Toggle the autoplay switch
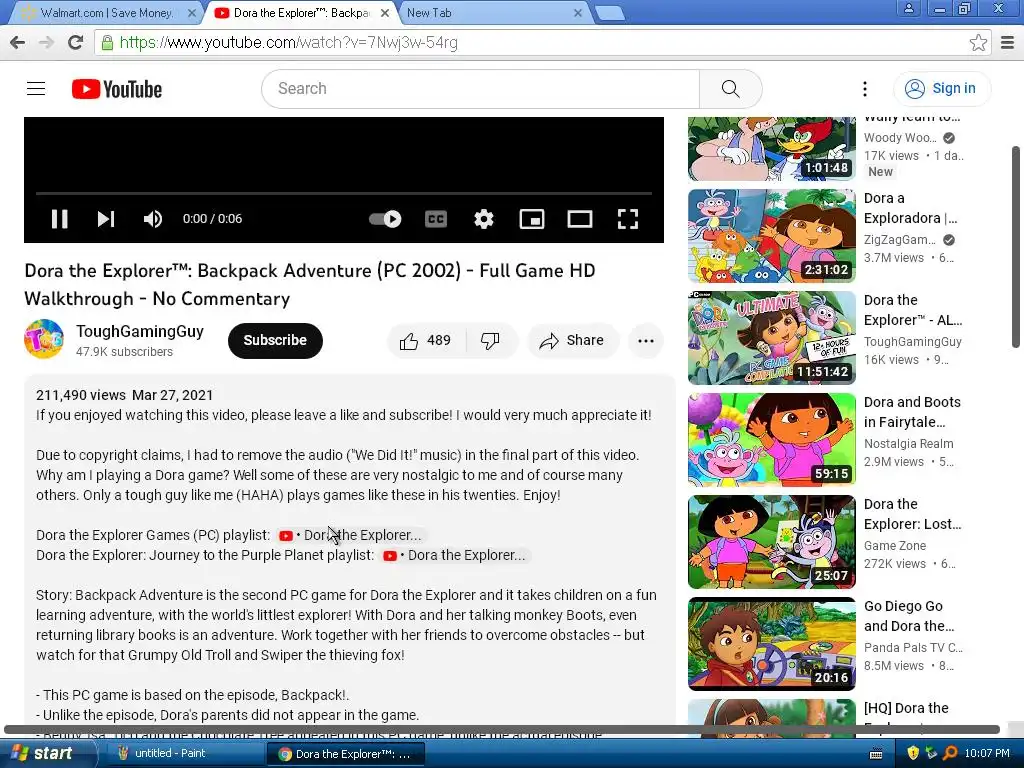Screen dimensions: 1024x768 (385, 219)
